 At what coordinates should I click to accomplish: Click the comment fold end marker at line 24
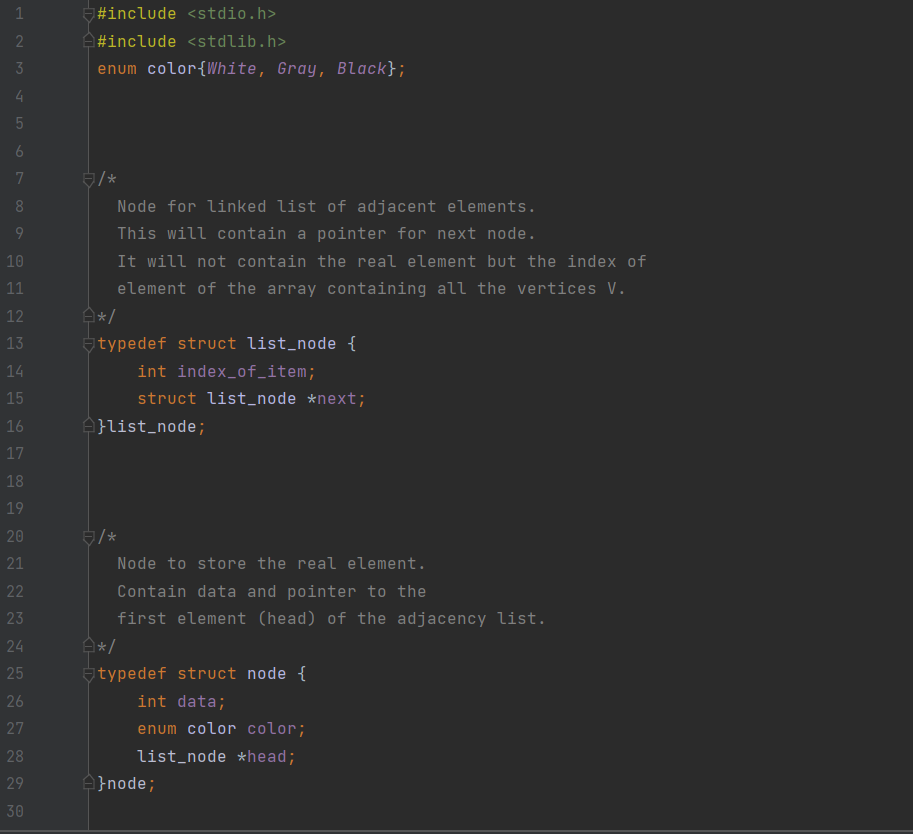pyautogui.click(x=89, y=645)
